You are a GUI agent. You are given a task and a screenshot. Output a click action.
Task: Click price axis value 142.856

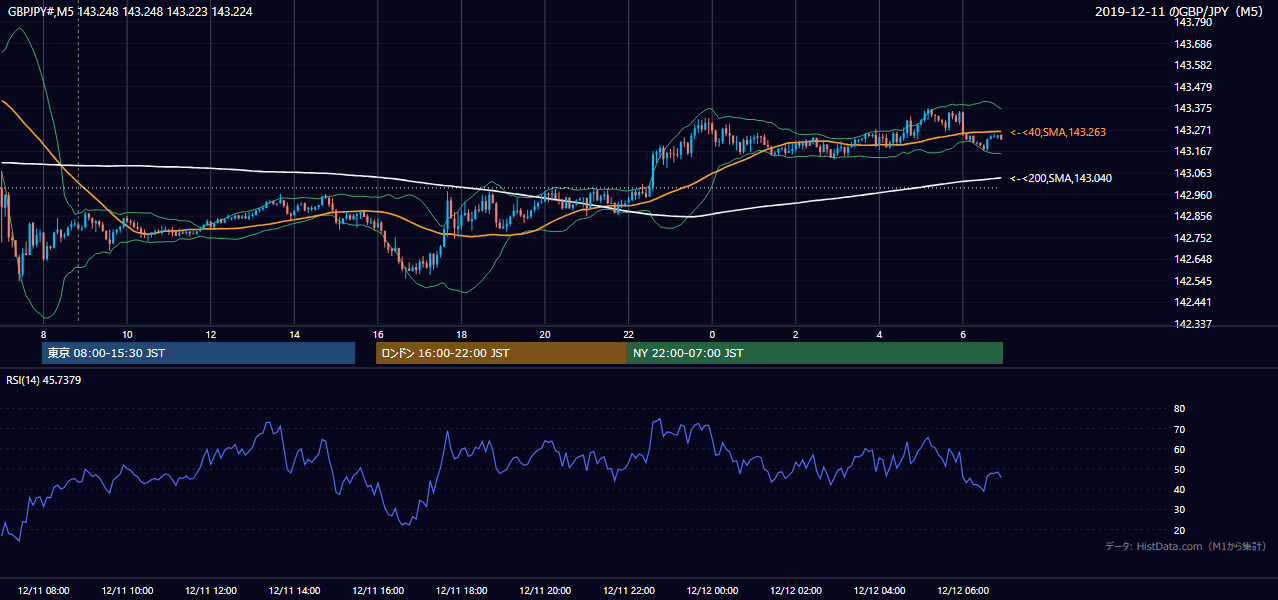(x=1192, y=216)
